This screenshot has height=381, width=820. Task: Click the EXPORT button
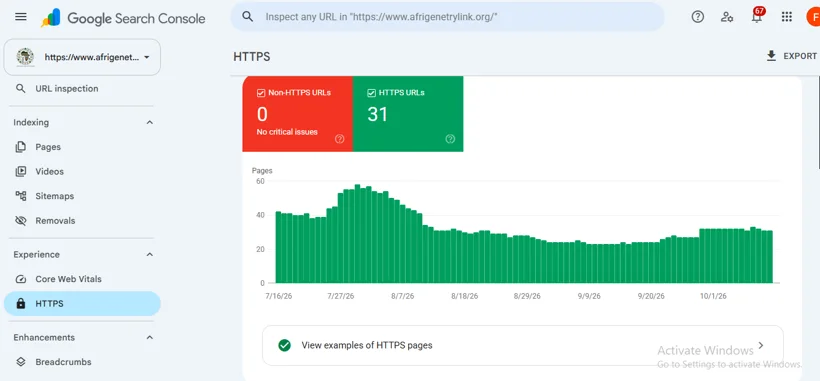[791, 56]
